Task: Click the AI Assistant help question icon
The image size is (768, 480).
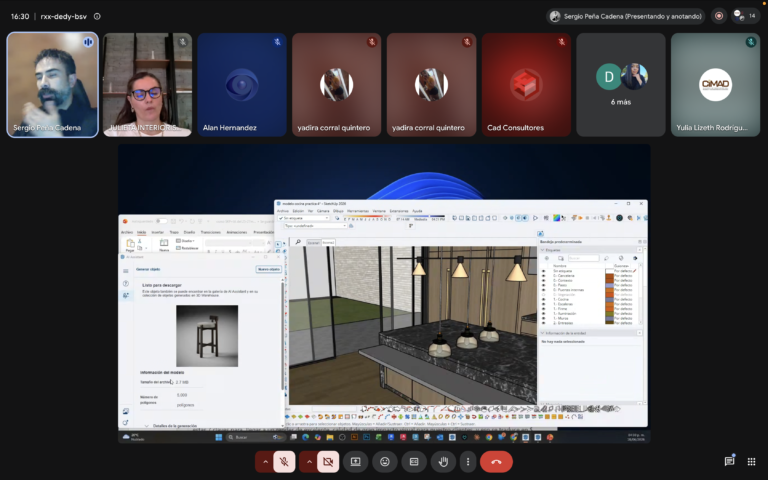Action: coord(126,283)
